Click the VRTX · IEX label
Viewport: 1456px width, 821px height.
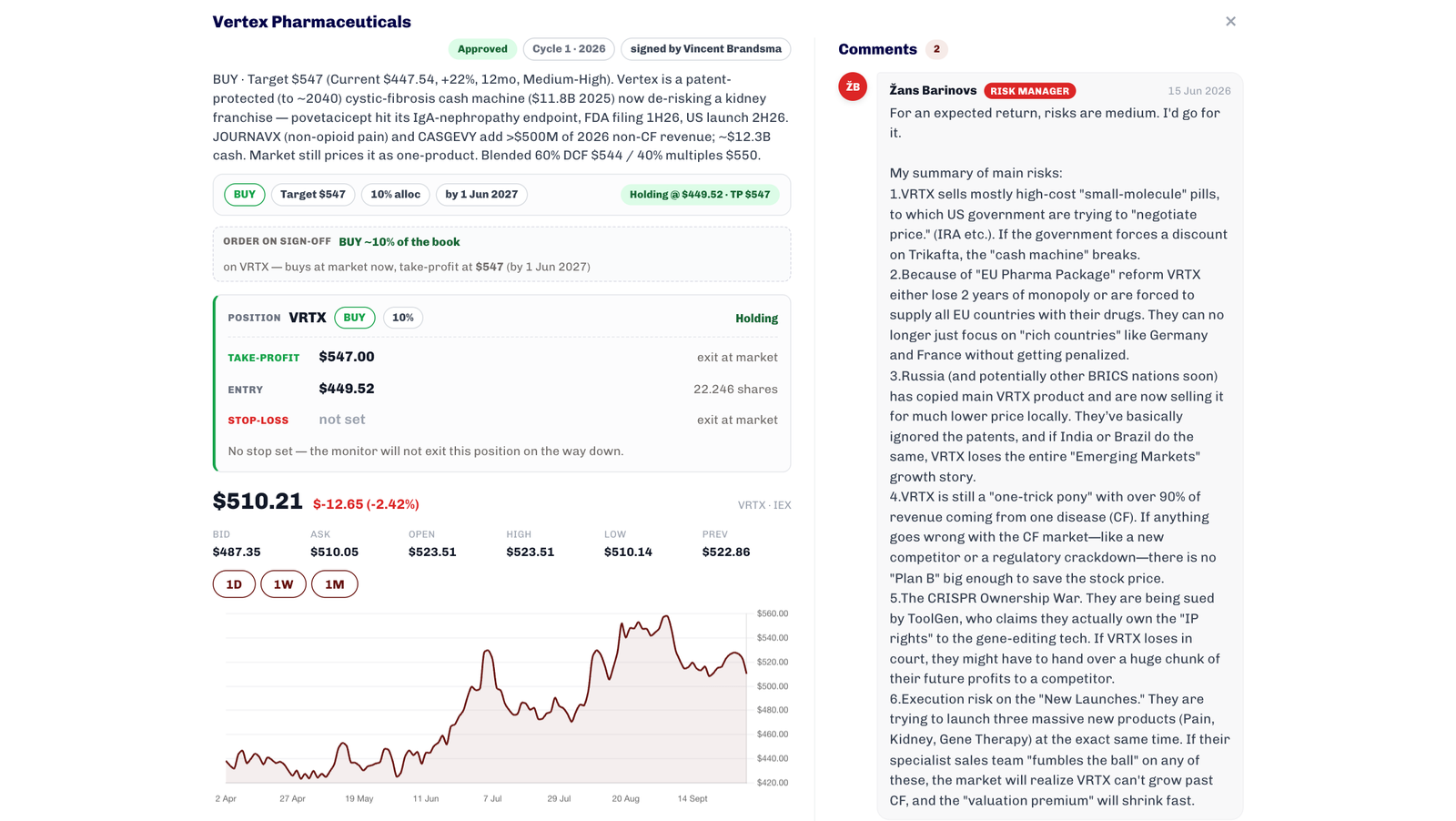click(764, 505)
